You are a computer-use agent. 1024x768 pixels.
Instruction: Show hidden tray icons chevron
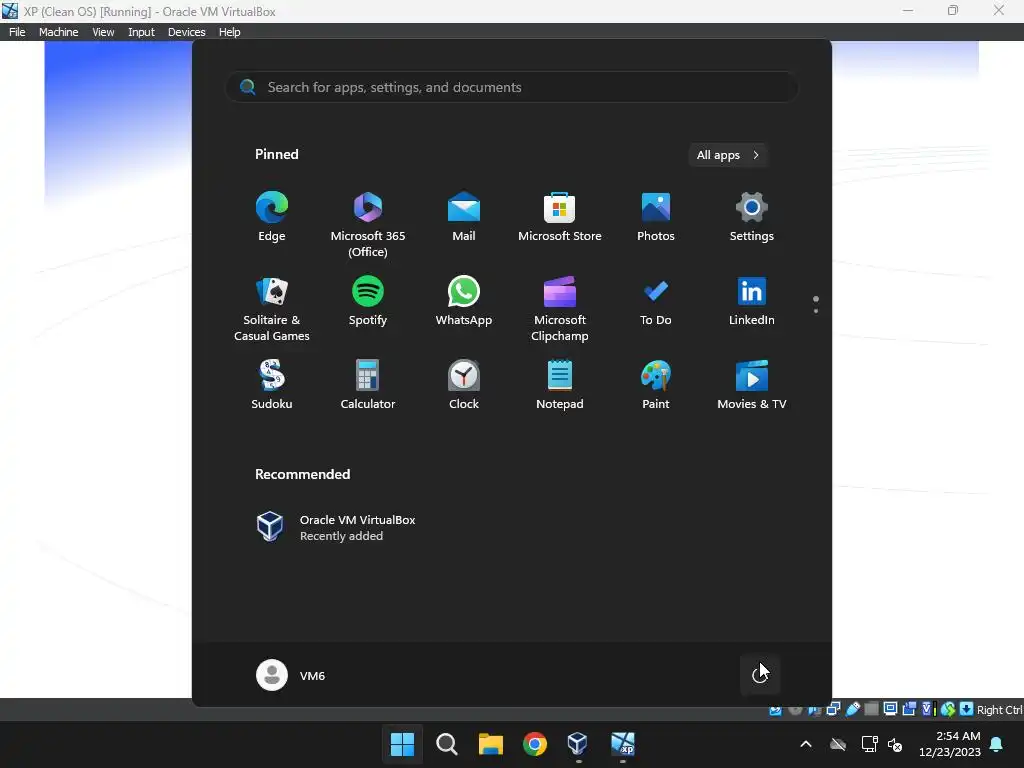pos(806,744)
